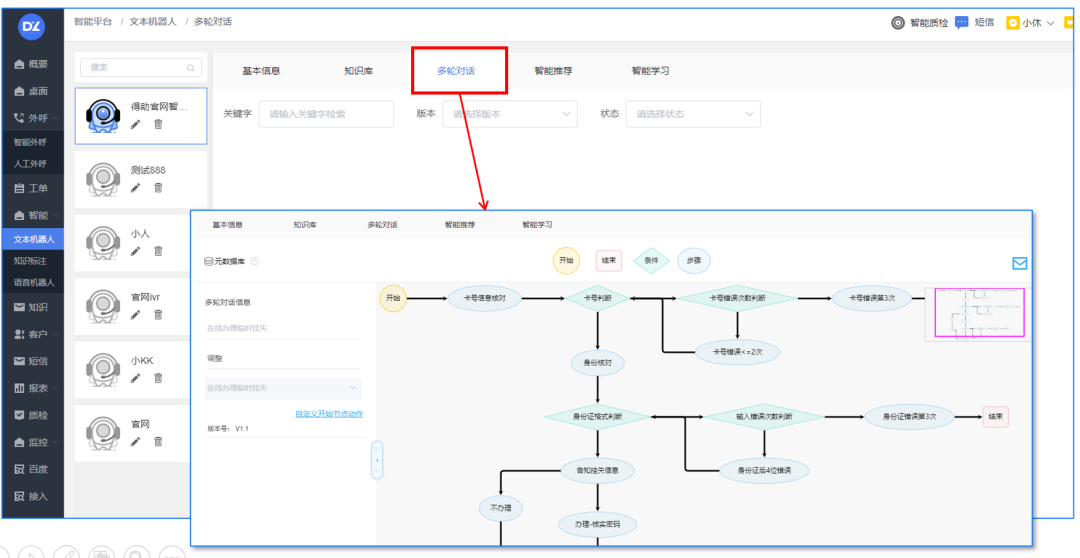Click the blue envelope icon on flow canvas

[x=1019, y=263]
